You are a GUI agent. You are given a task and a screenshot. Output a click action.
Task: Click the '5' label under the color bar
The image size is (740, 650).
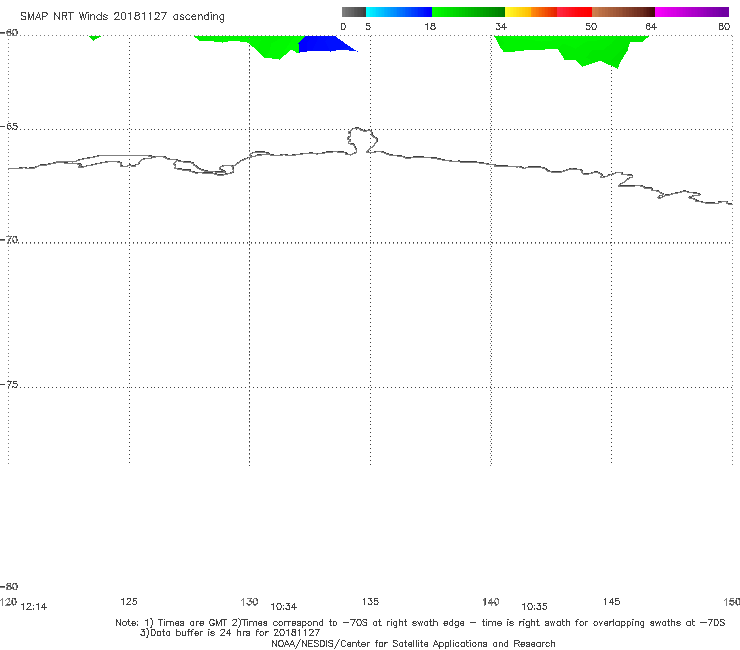click(x=368, y=26)
